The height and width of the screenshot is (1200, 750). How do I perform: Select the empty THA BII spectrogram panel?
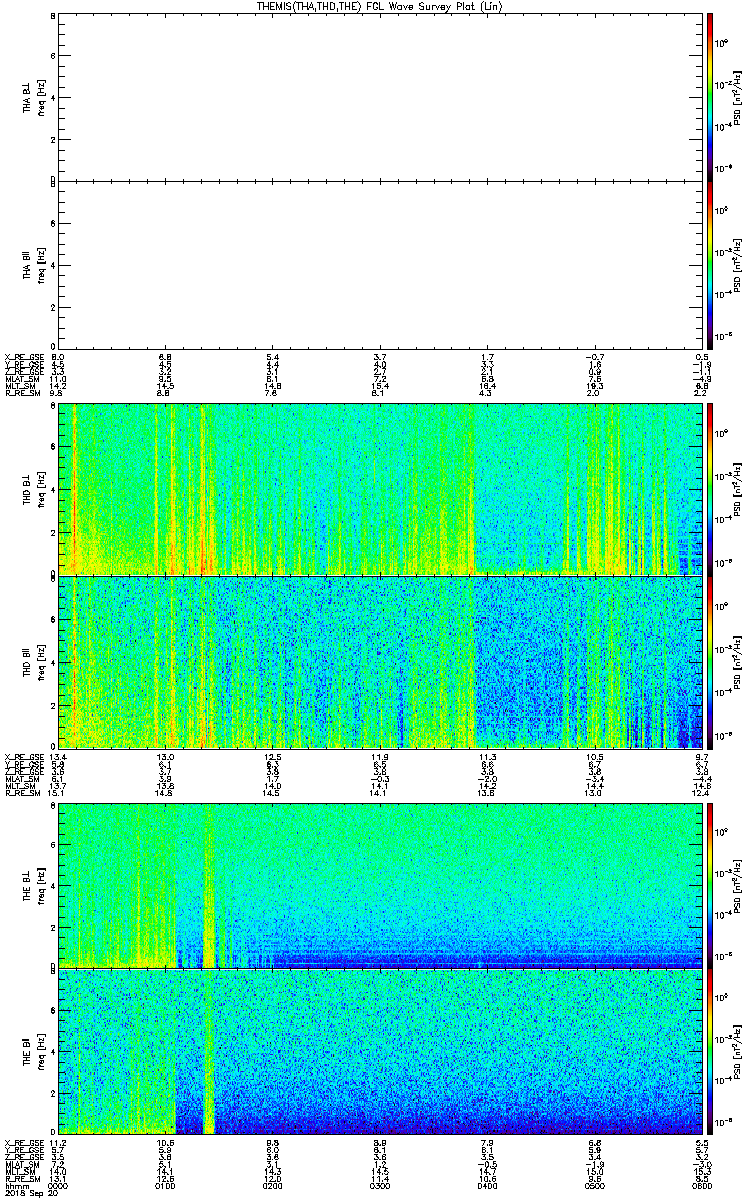(x=379, y=264)
